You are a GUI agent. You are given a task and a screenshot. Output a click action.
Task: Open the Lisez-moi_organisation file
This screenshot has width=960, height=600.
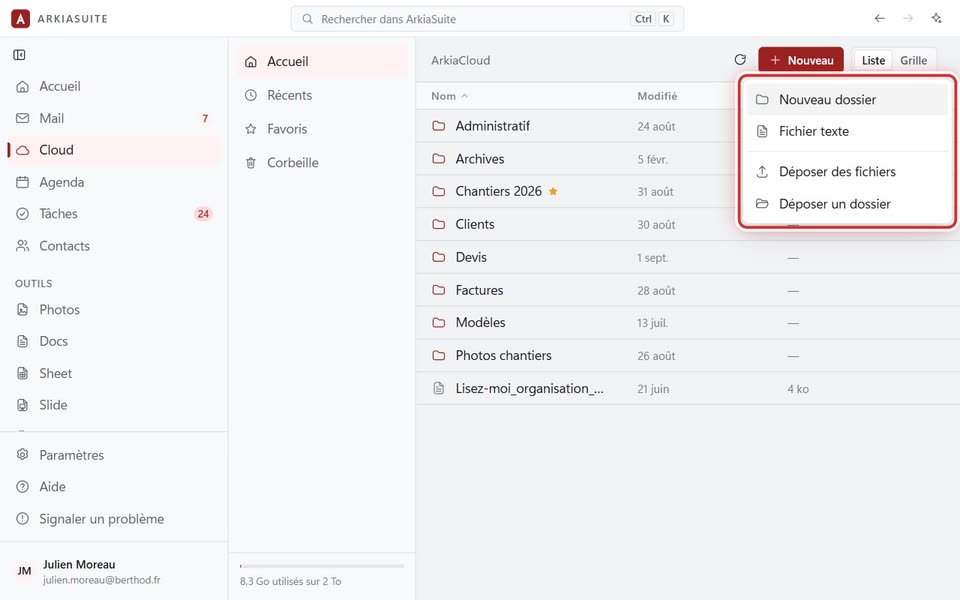point(529,388)
